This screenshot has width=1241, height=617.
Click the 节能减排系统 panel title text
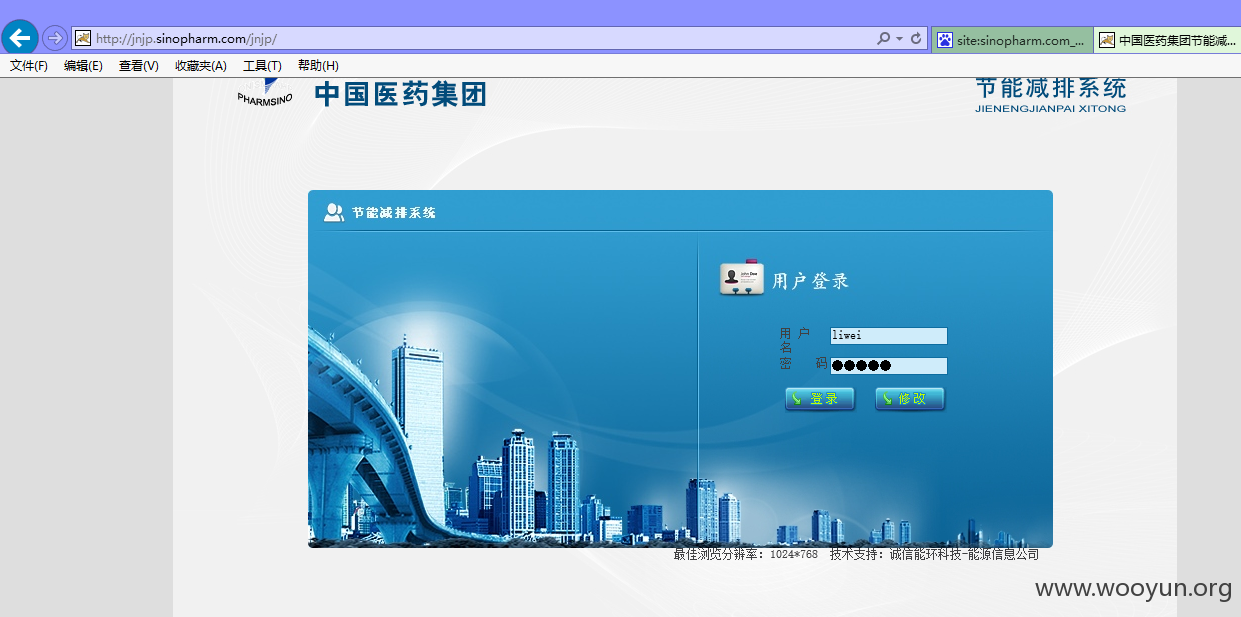coord(394,213)
